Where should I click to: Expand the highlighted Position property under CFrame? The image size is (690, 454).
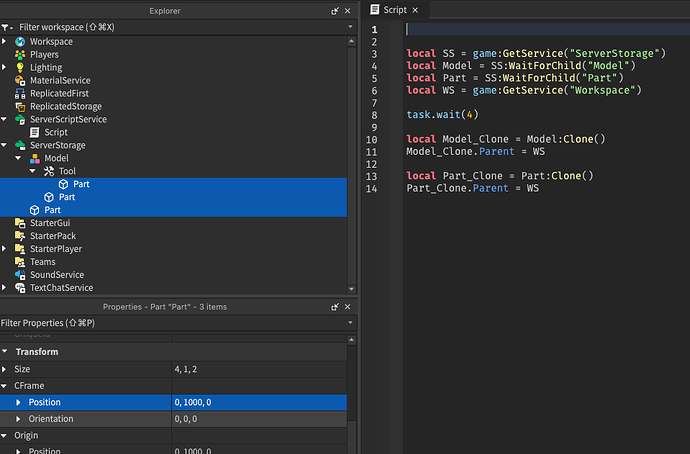coord(18,402)
